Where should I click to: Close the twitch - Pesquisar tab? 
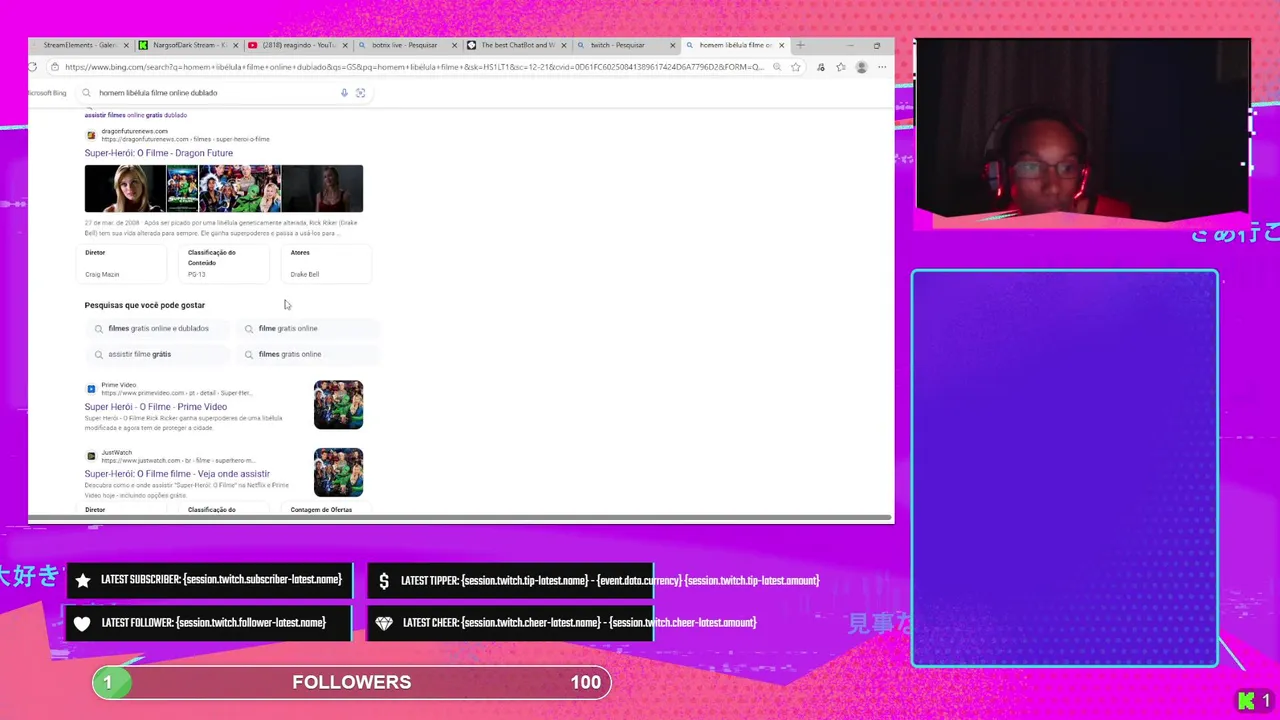point(673,45)
